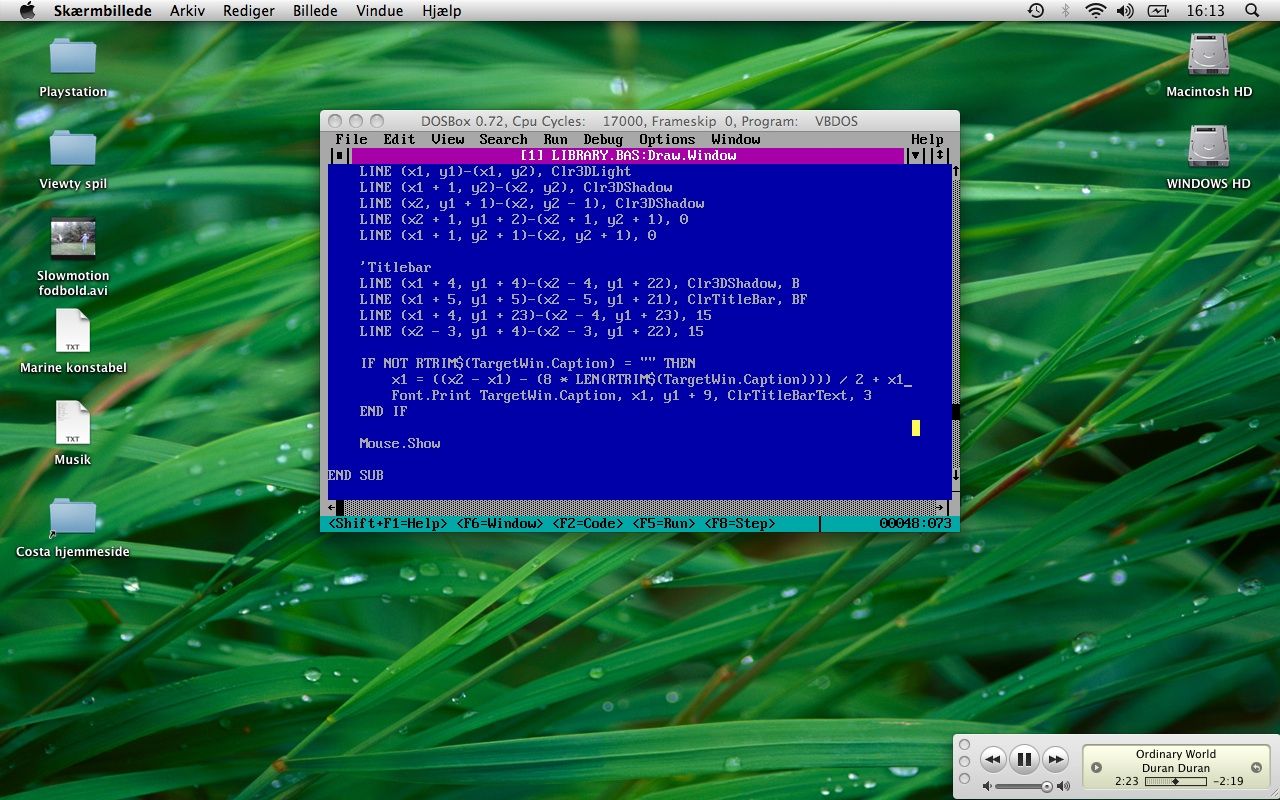Image resolution: width=1280 pixels, height=800 pixels.
Task: Open the Rediger menu
Action: 249,11
